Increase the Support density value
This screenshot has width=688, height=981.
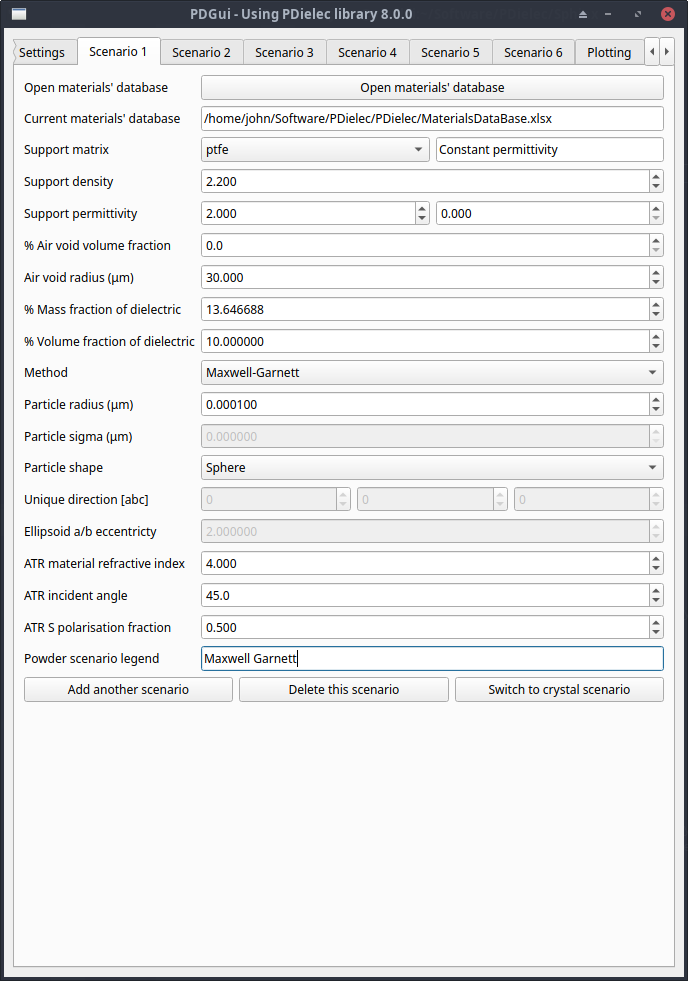(x=656, y=176)
